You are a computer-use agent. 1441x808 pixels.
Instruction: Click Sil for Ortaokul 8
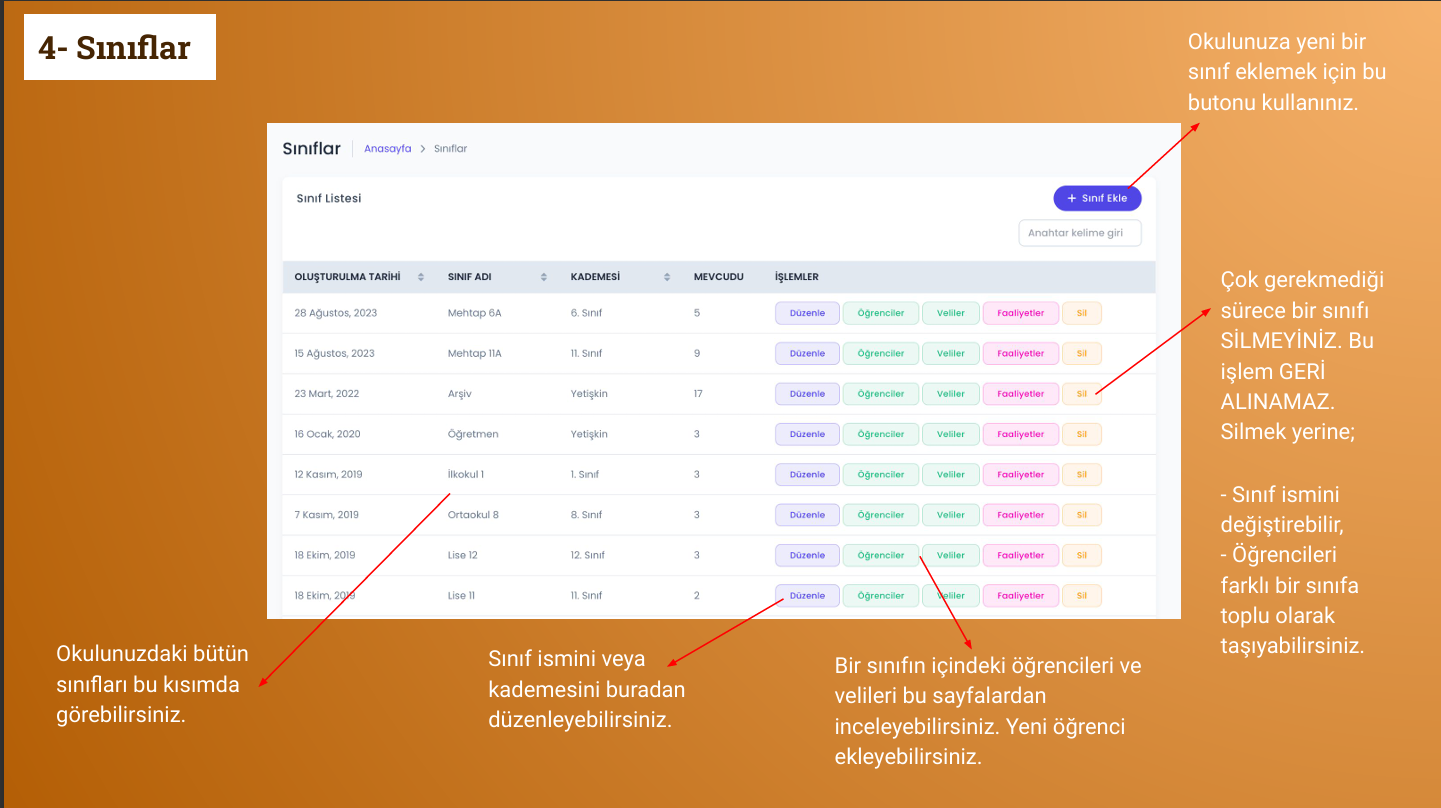tap(1081, 515)
